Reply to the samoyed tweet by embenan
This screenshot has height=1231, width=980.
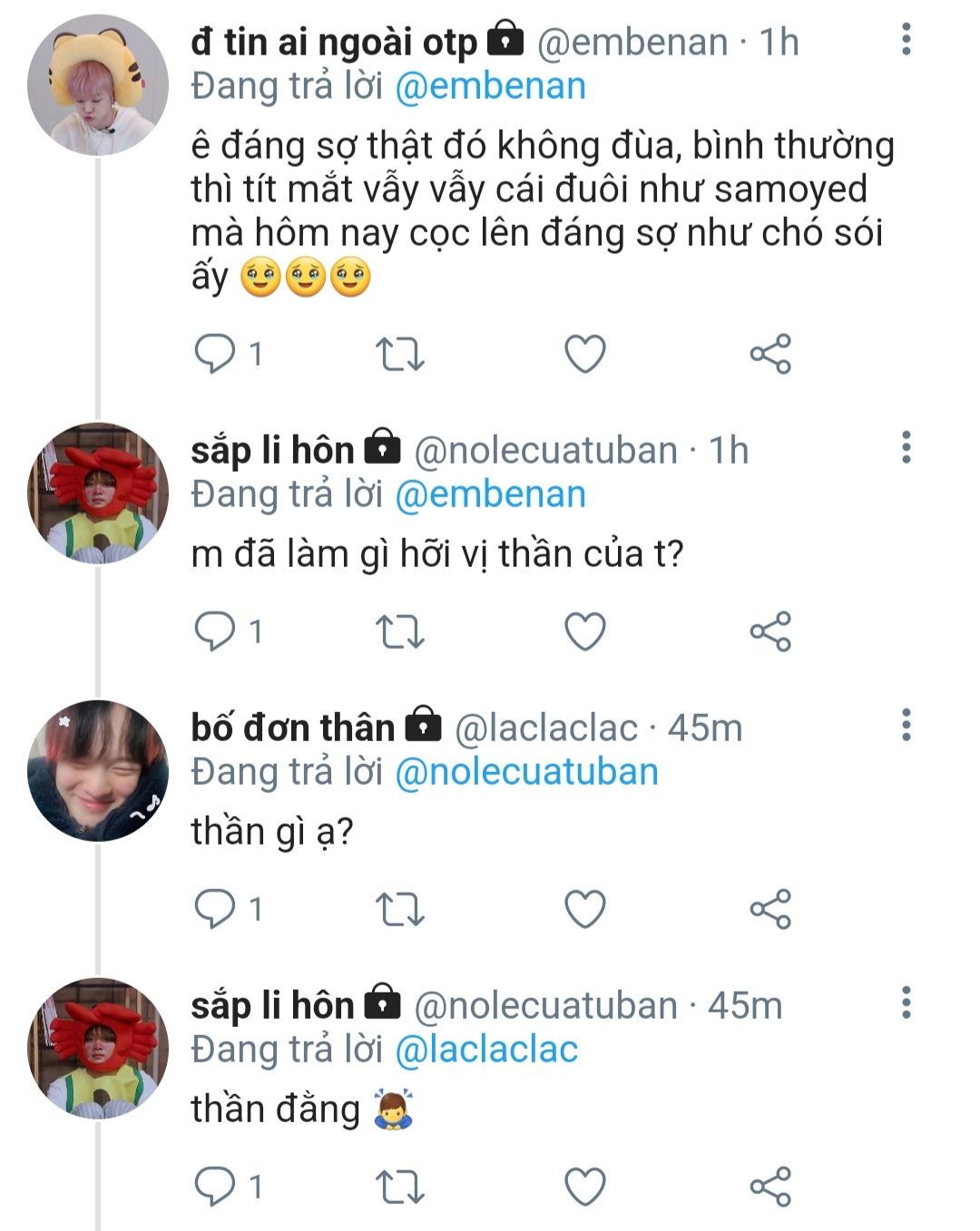[215, 354]
